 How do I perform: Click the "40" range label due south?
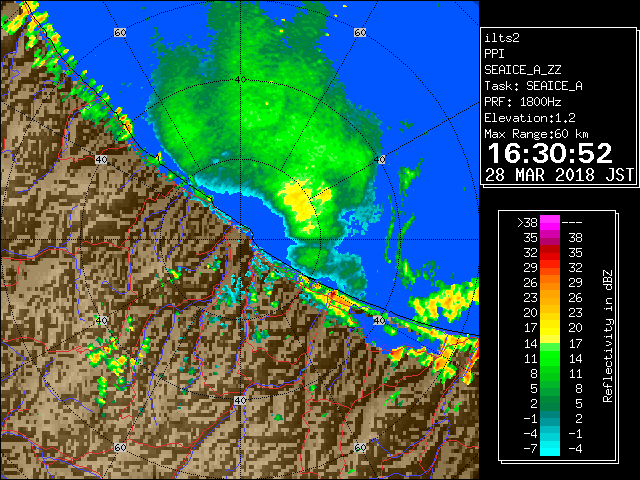[x=240, y=400]
